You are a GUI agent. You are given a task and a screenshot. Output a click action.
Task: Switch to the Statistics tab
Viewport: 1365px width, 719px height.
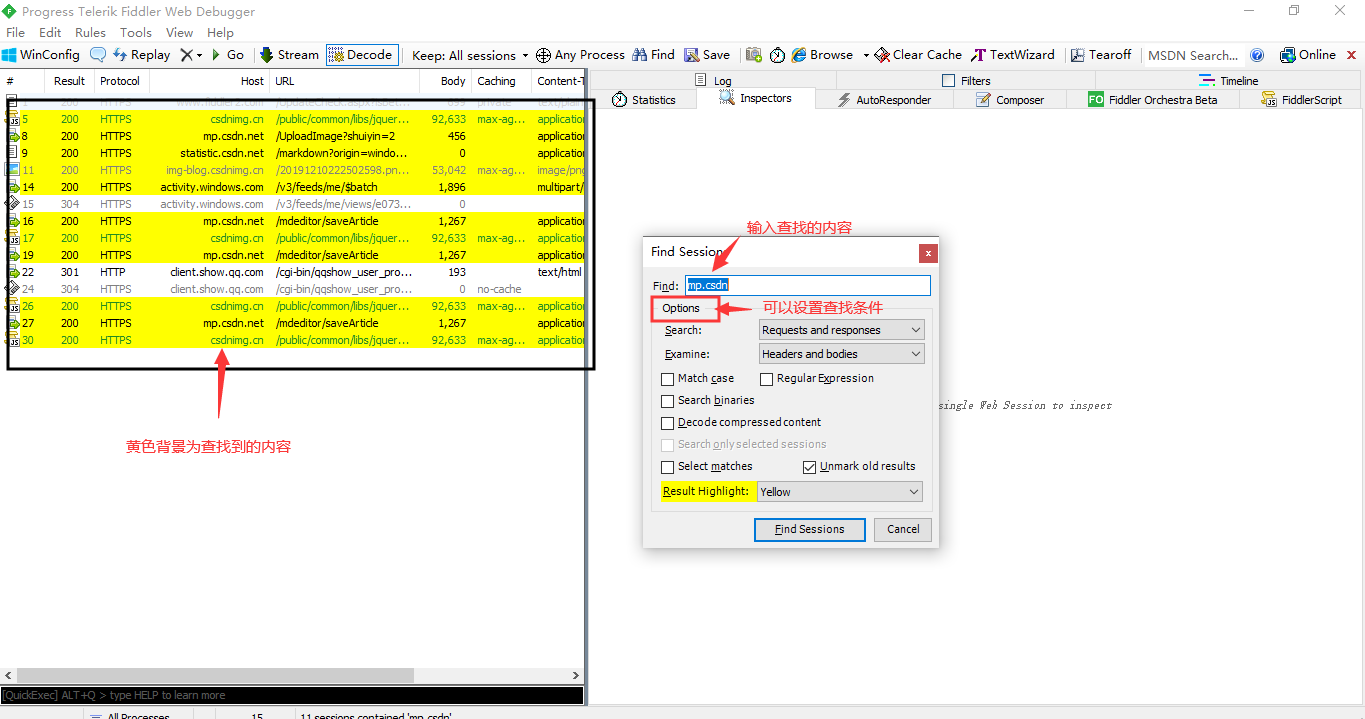(x=644, y=100)
